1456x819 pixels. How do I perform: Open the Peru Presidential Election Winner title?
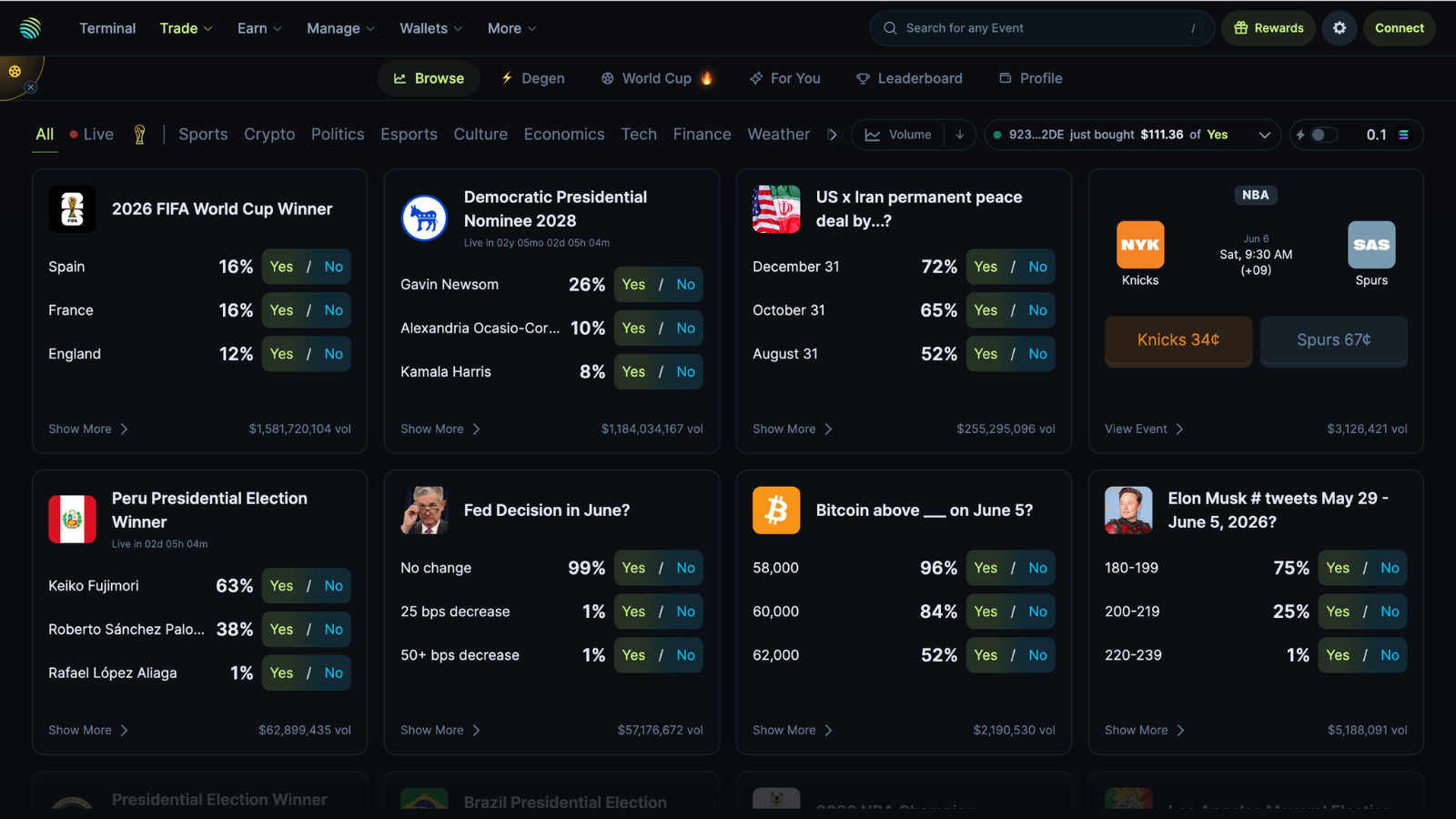pos(209,511)
